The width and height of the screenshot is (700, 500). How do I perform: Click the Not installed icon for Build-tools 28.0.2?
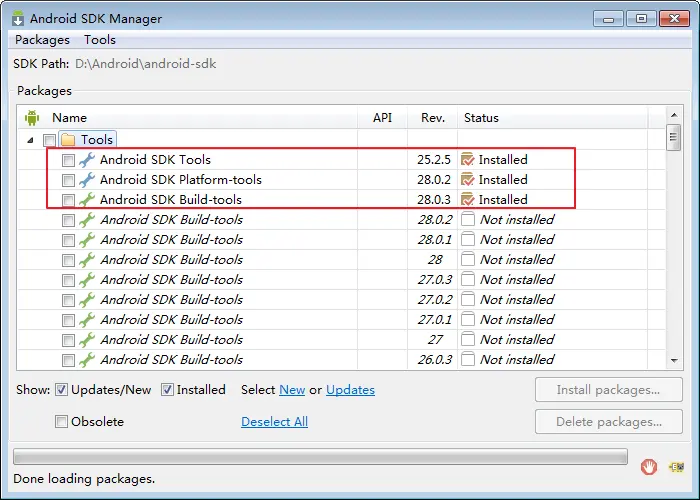[467, 220]
